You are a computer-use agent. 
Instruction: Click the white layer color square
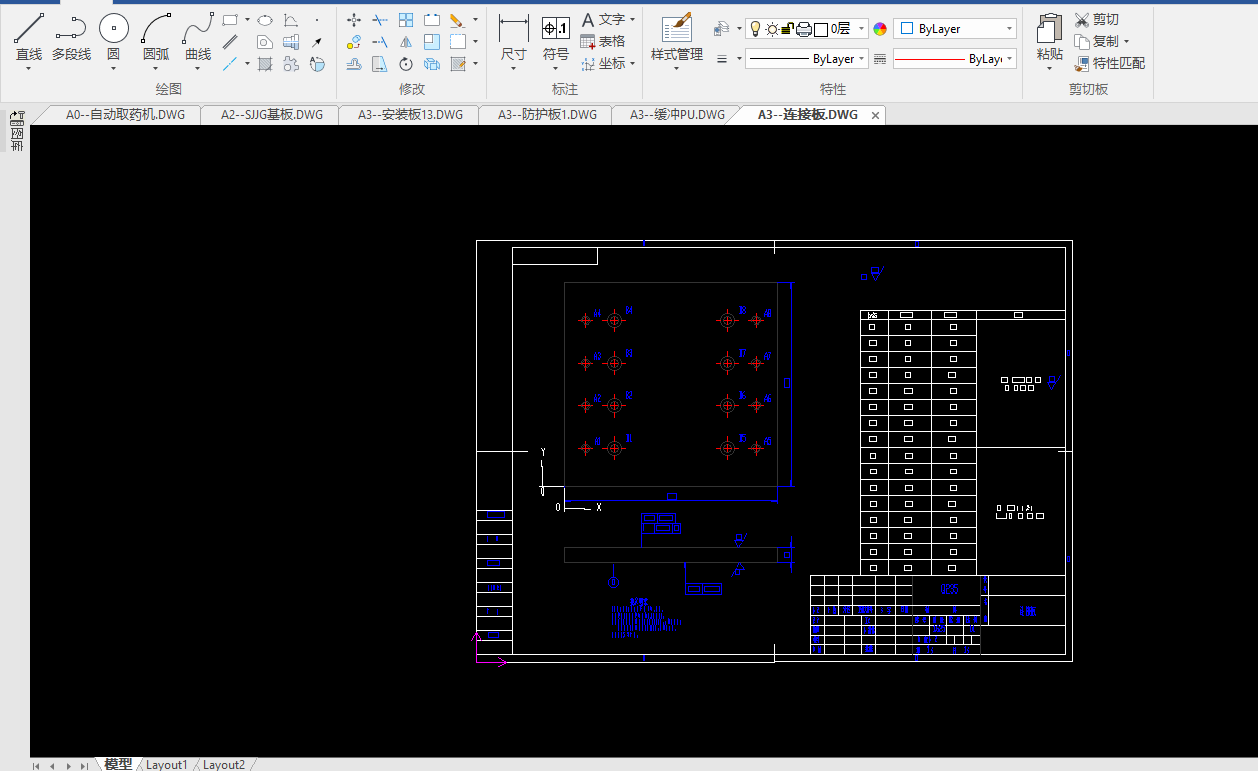pyautogui.click(x=821, y=29)
